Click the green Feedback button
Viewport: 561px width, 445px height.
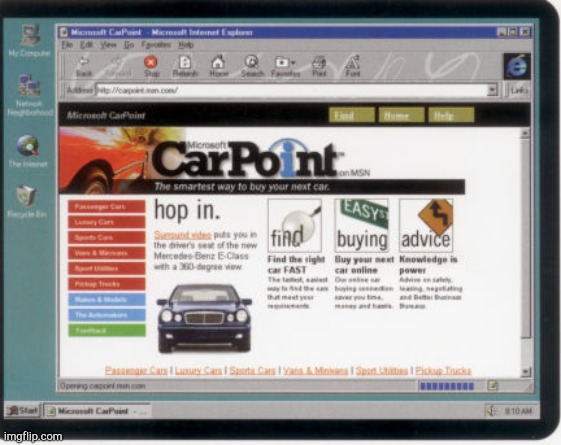click(x=107, y=330)
